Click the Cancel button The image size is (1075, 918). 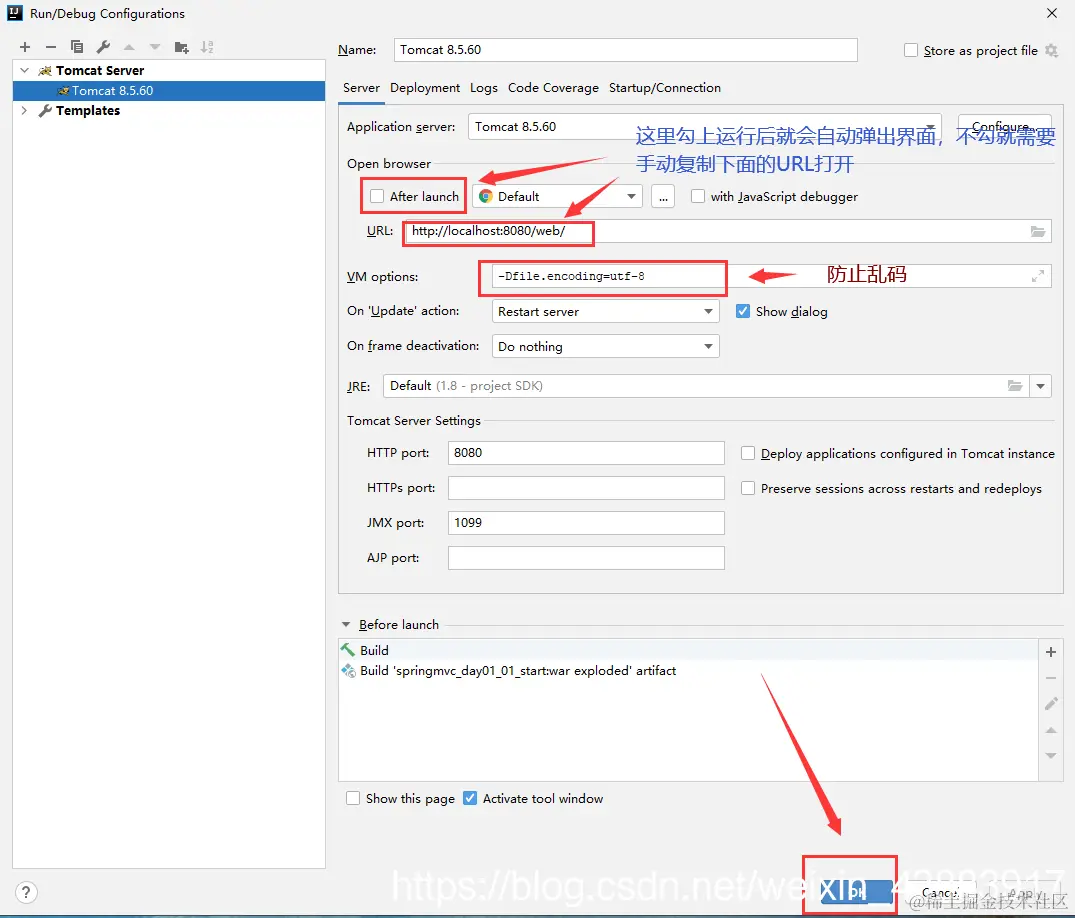(940, 892)
